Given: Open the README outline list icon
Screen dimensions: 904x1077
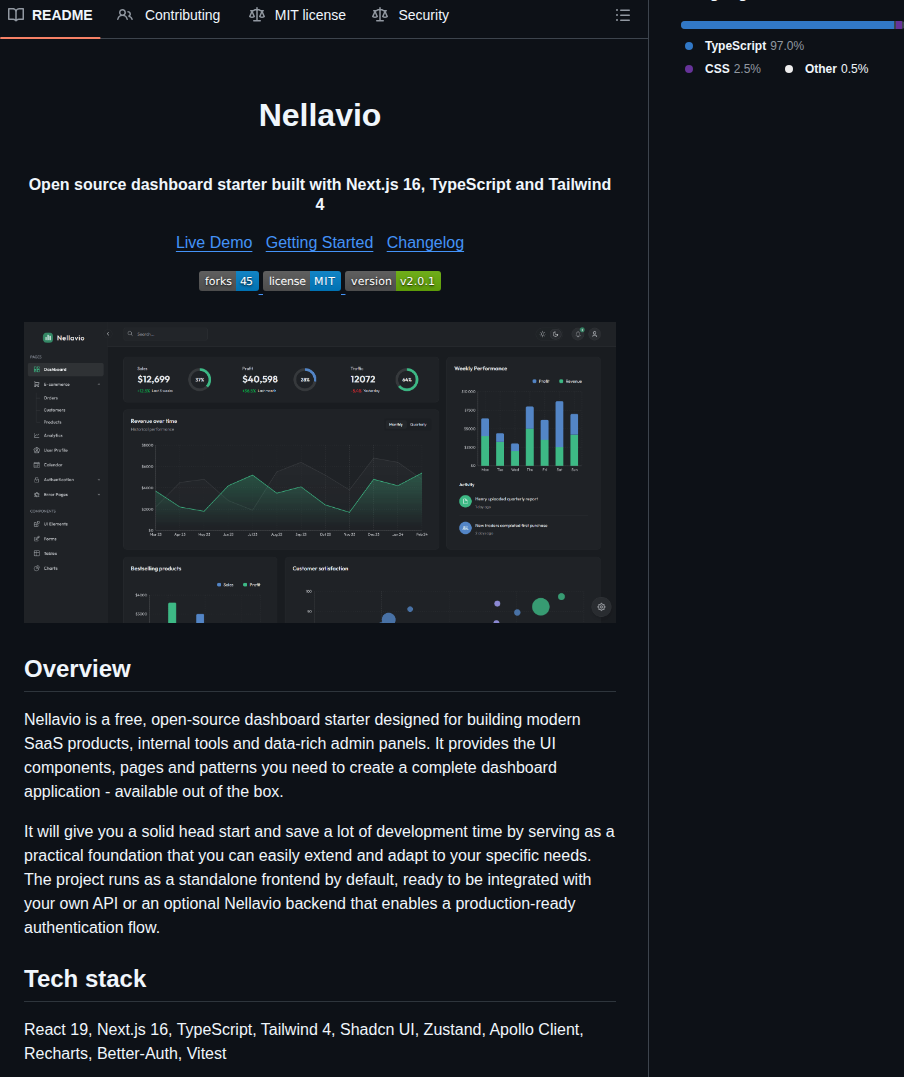Looking at the screenshot, I should [x=622, y=15].
